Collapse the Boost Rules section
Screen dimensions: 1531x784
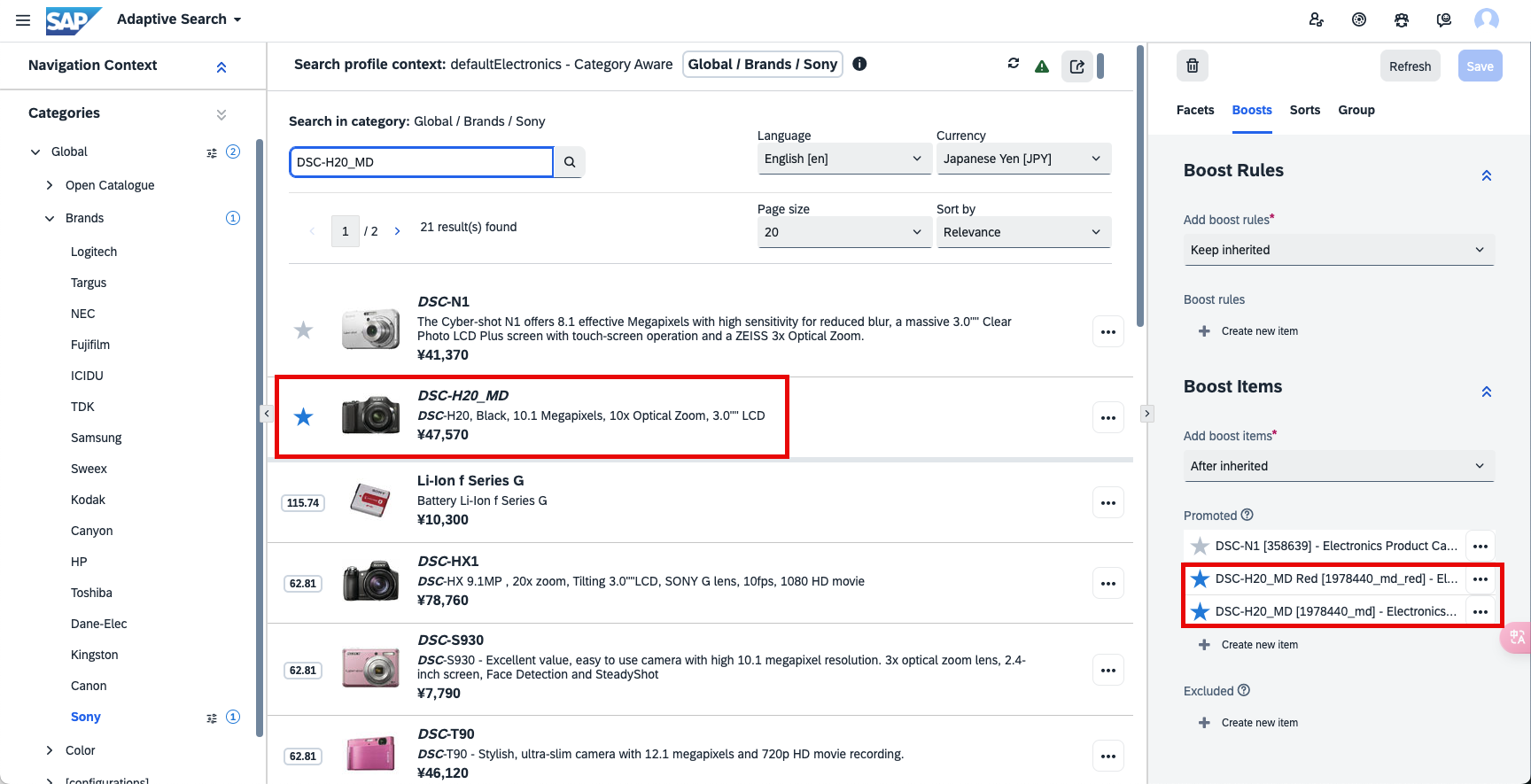pyautogui.click(x=1487, y=175)
